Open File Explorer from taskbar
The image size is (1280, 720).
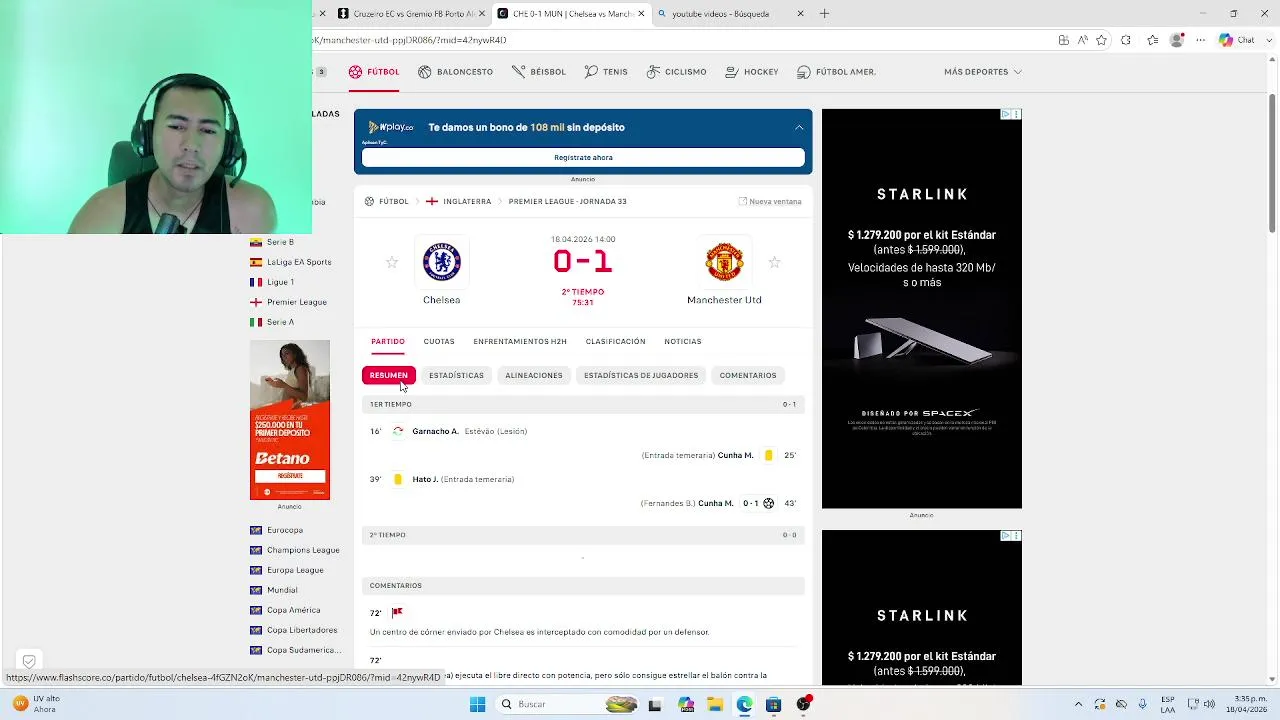[x=715, y=705]
